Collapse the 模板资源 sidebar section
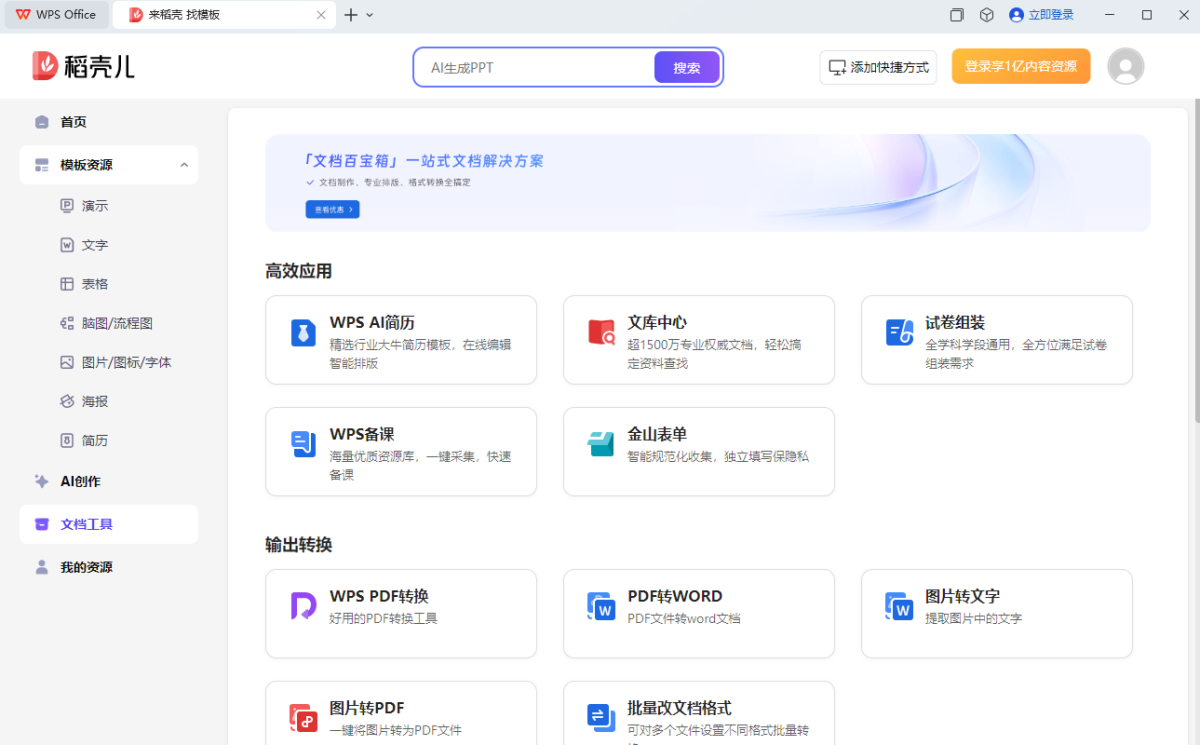 click(x=184, y=165)
